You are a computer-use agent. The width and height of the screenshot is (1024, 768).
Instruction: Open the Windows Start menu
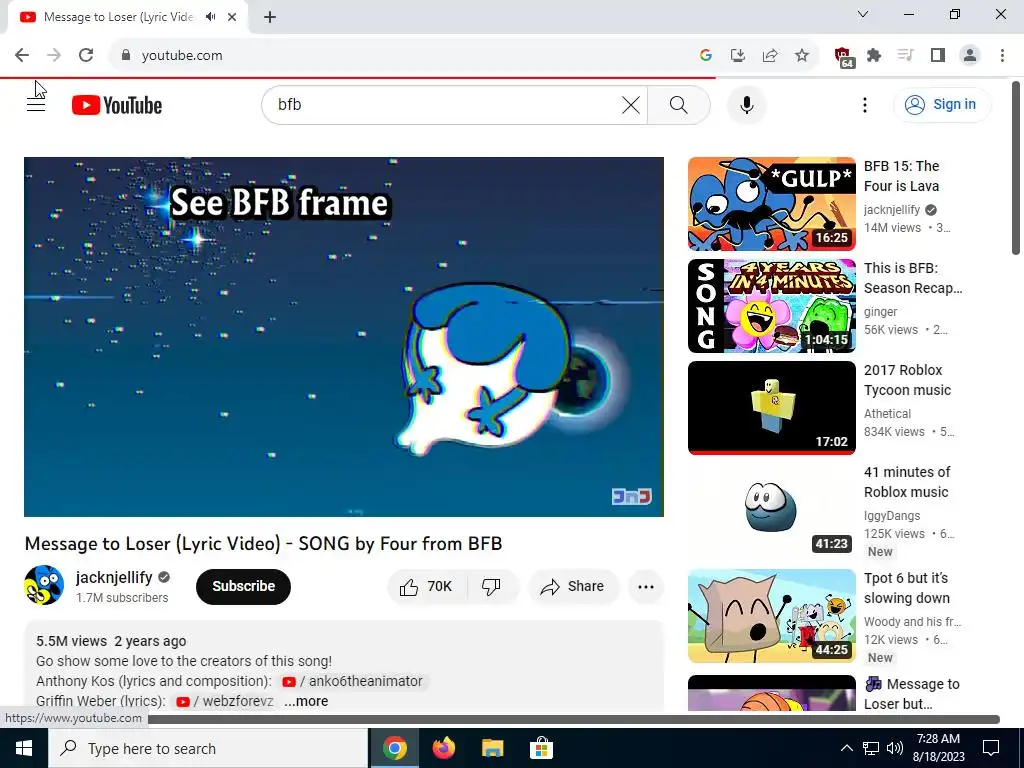(x=24, y=748)
